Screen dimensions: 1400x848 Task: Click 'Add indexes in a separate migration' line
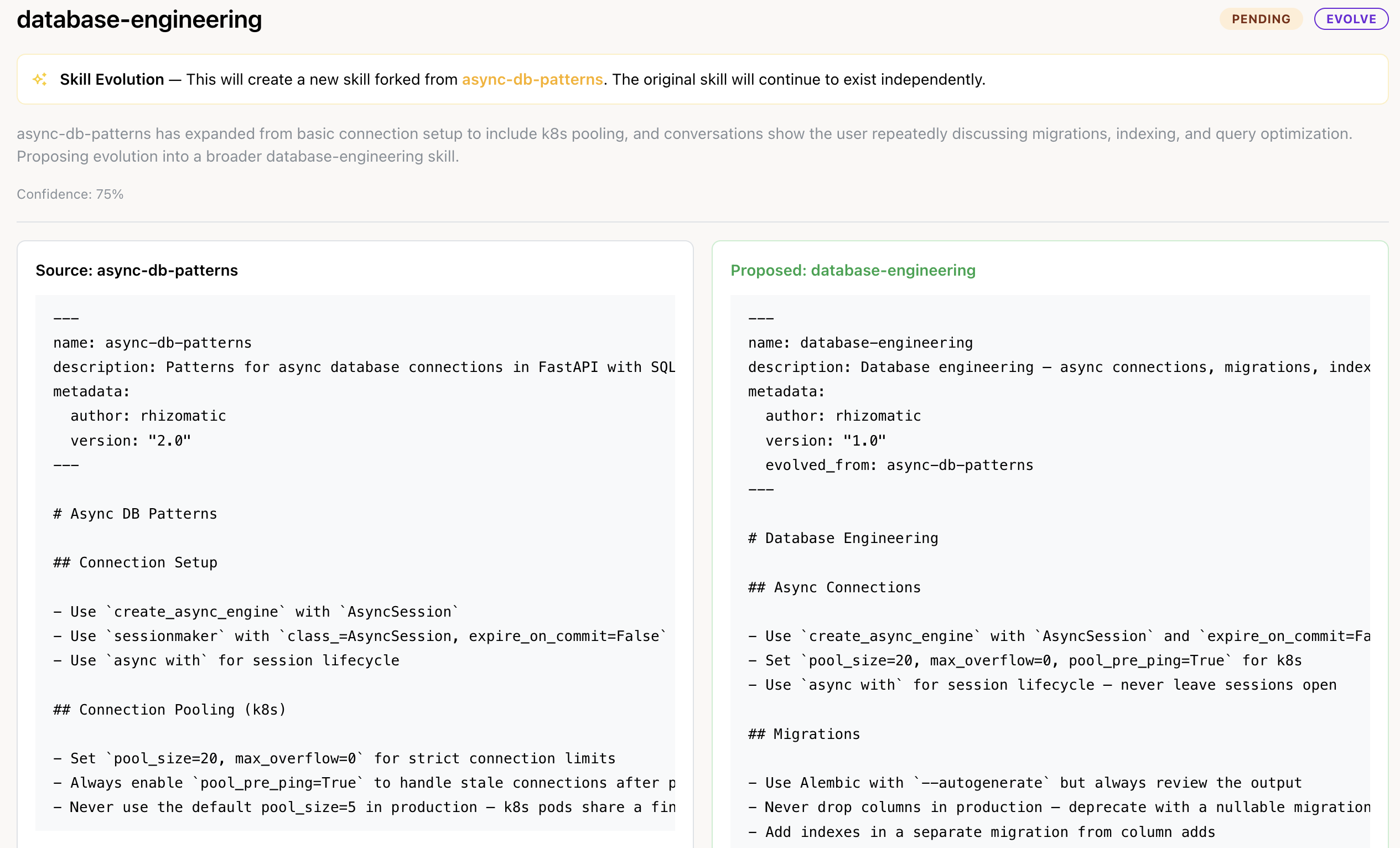click(981, 832)
